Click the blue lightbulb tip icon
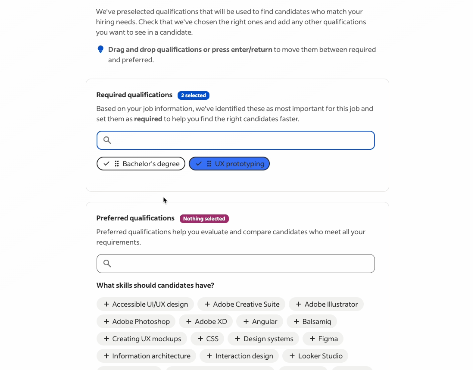The image size is (473, 370). click(x=100, y=49)
